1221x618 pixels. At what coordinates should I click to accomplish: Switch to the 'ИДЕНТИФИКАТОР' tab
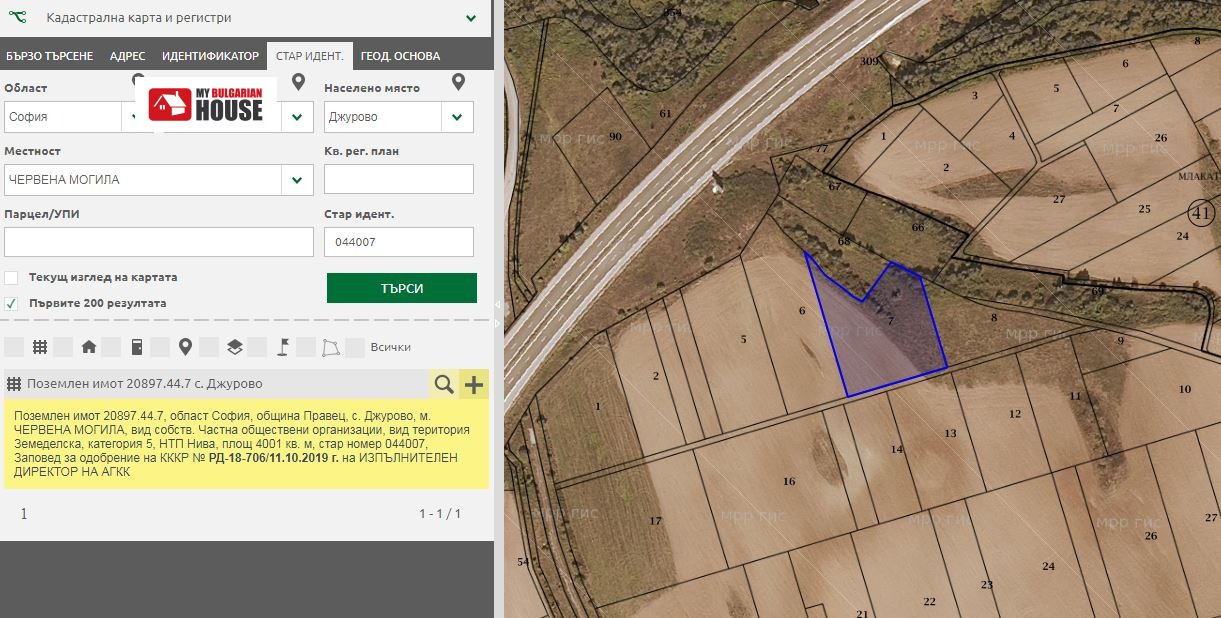pyautogui.click(x=210, y=56)
